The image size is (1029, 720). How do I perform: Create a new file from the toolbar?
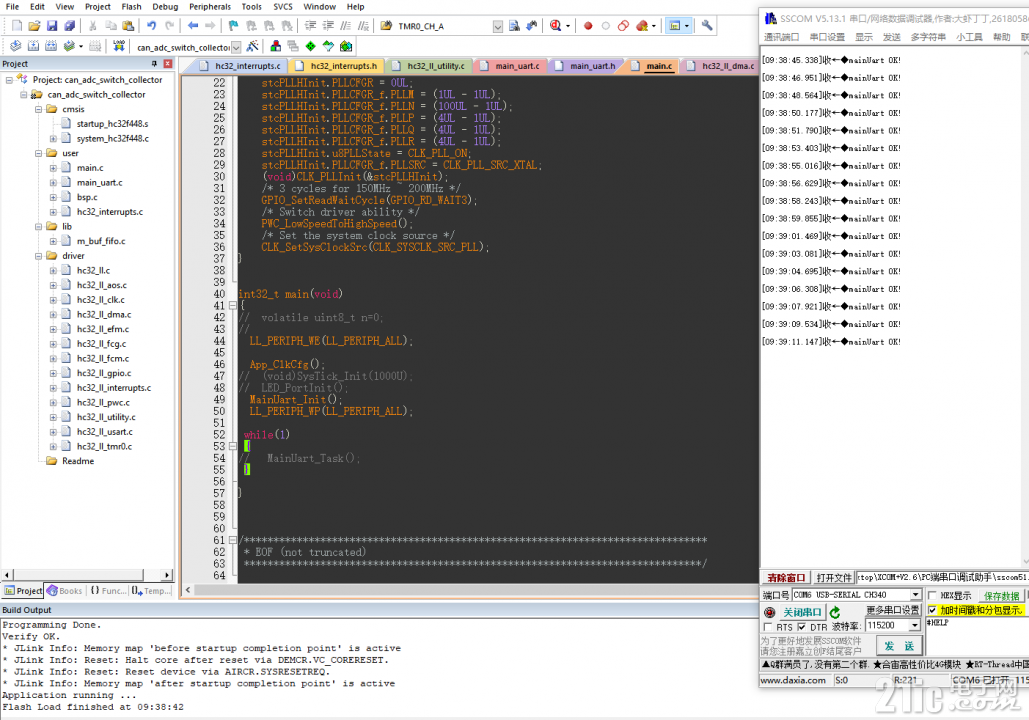pos(17,26)
